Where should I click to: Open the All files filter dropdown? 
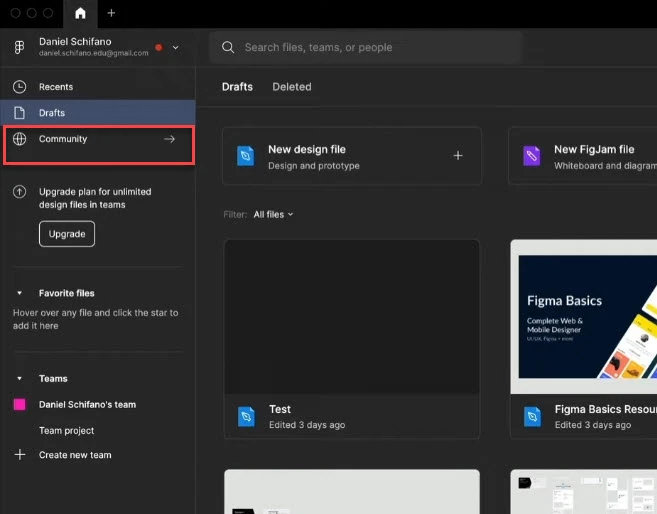coord(273,214)
